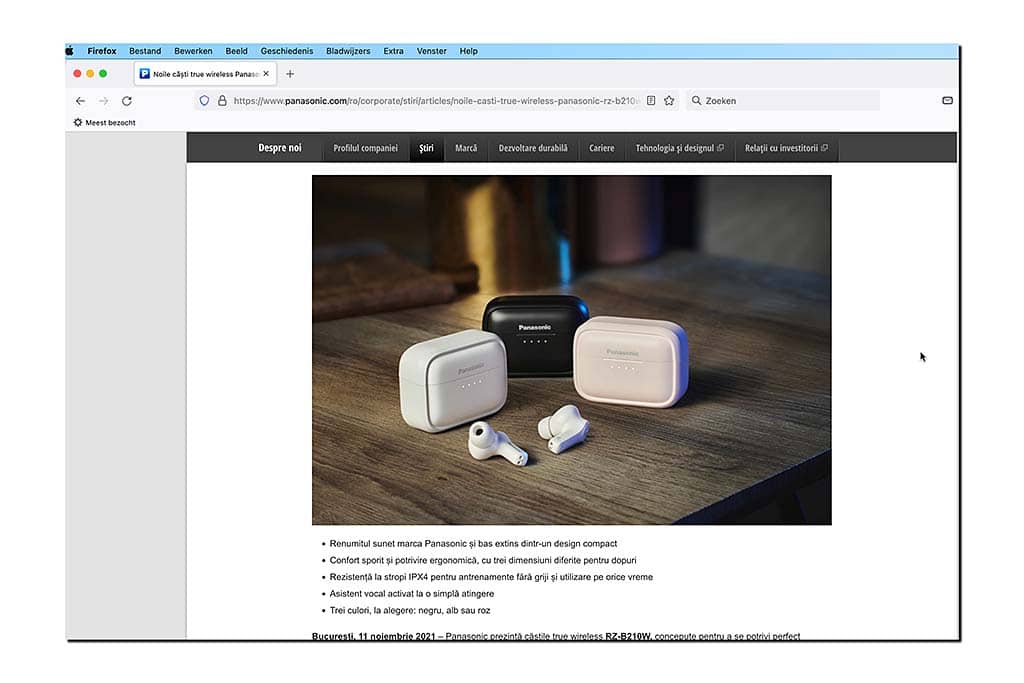The height and width of the screenshot is (683, 1024).
Task: Go back using the browser back arrow
Action: 80,101
